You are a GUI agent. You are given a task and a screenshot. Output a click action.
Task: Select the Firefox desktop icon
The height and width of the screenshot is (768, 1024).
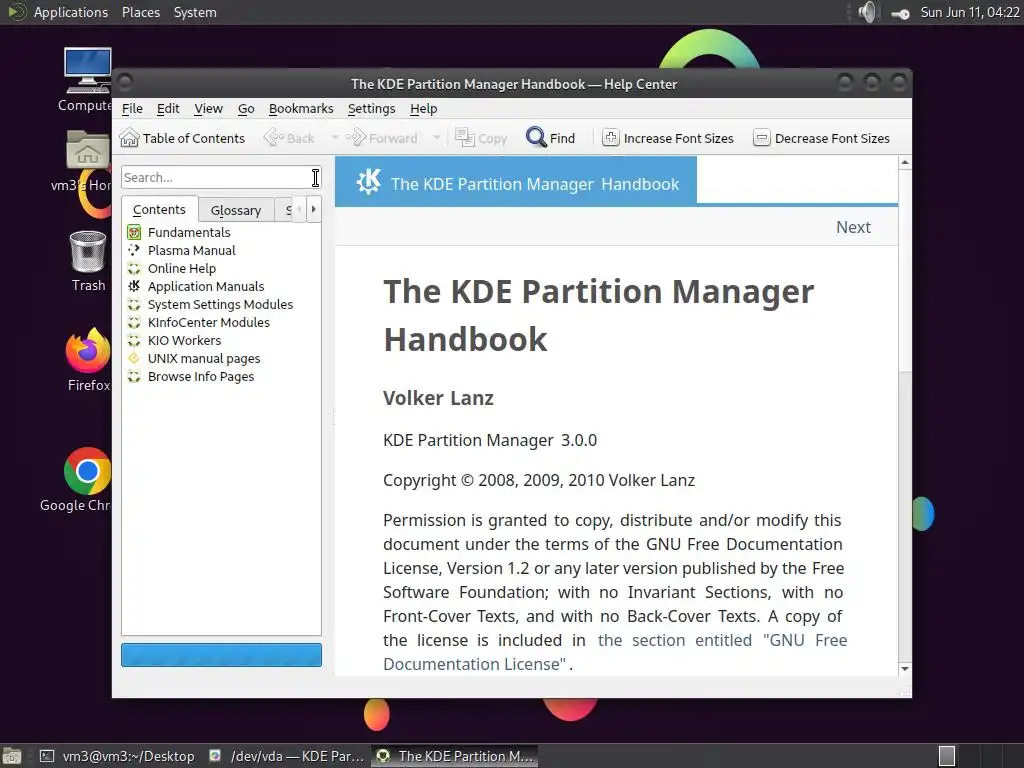click(x=88, y=351)
